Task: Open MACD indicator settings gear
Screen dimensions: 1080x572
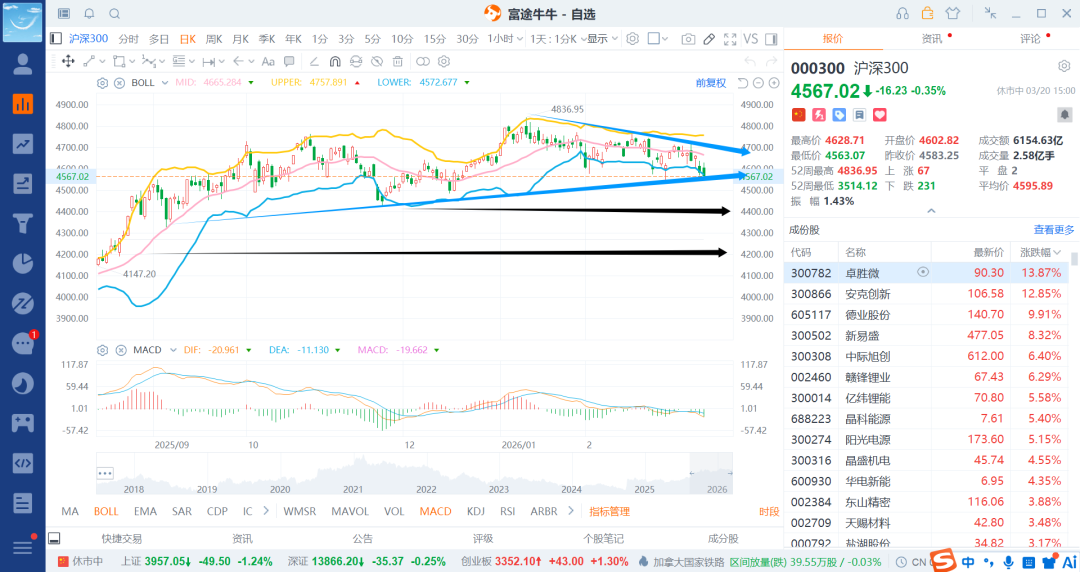Action: (102, 350)
